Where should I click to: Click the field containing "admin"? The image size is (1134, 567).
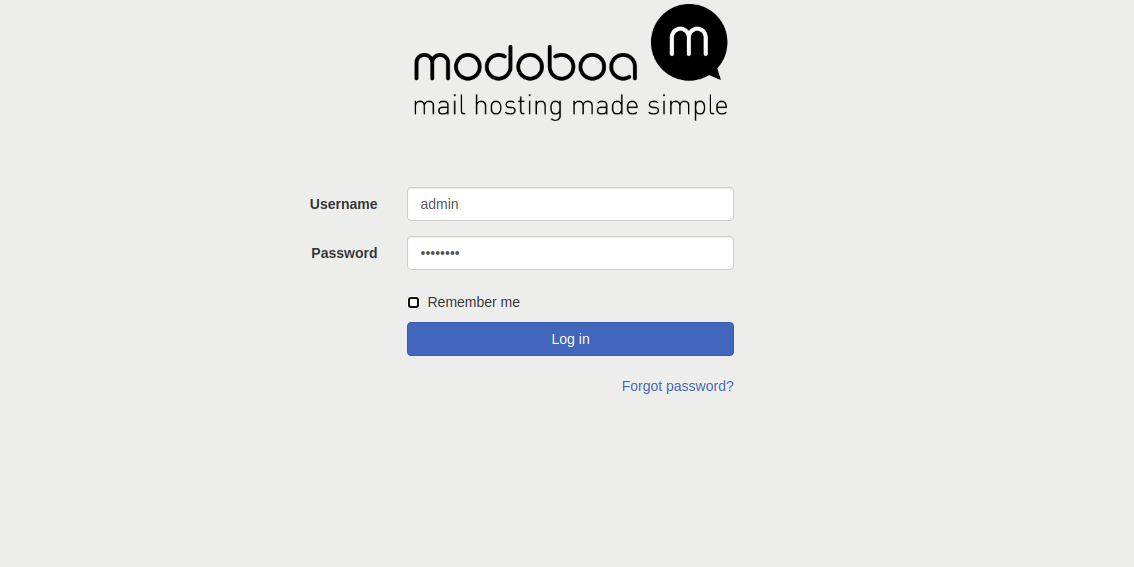[570, 204]
